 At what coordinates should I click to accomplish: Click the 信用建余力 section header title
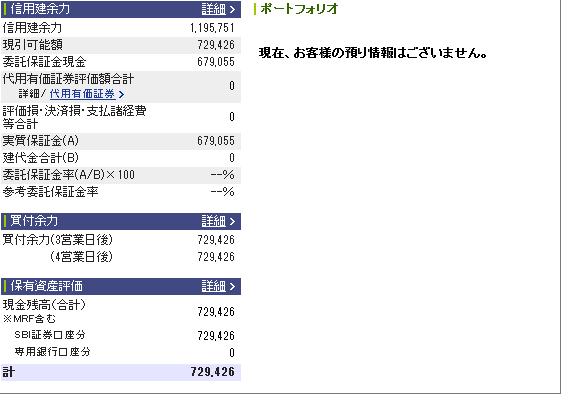pyautogui.click(x=40, y=9)
